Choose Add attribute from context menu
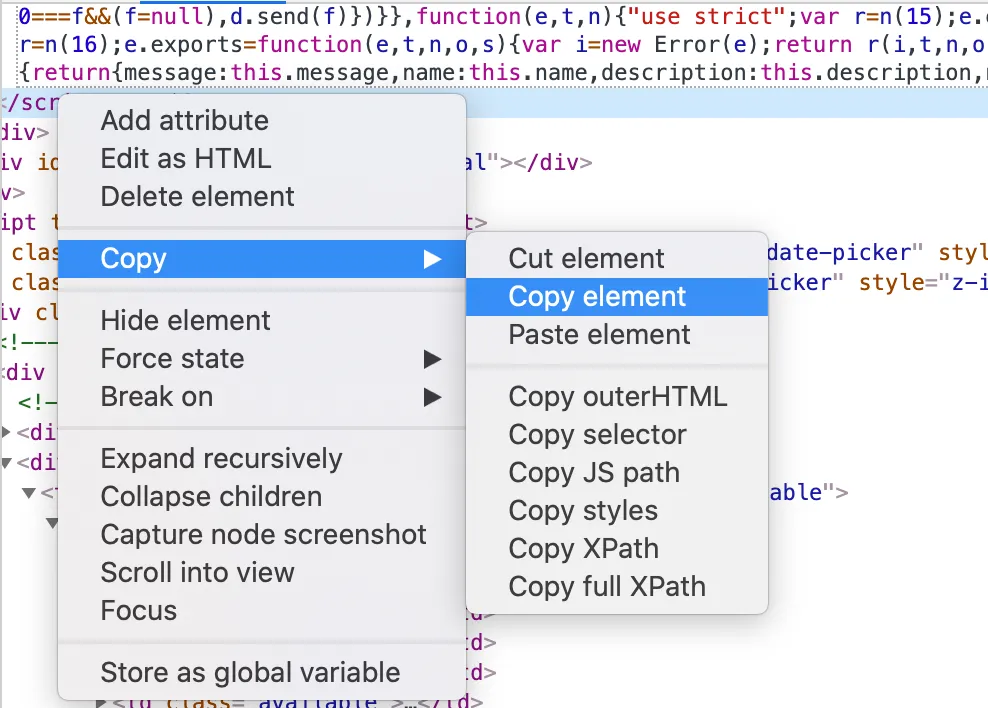 pos(261,120)
